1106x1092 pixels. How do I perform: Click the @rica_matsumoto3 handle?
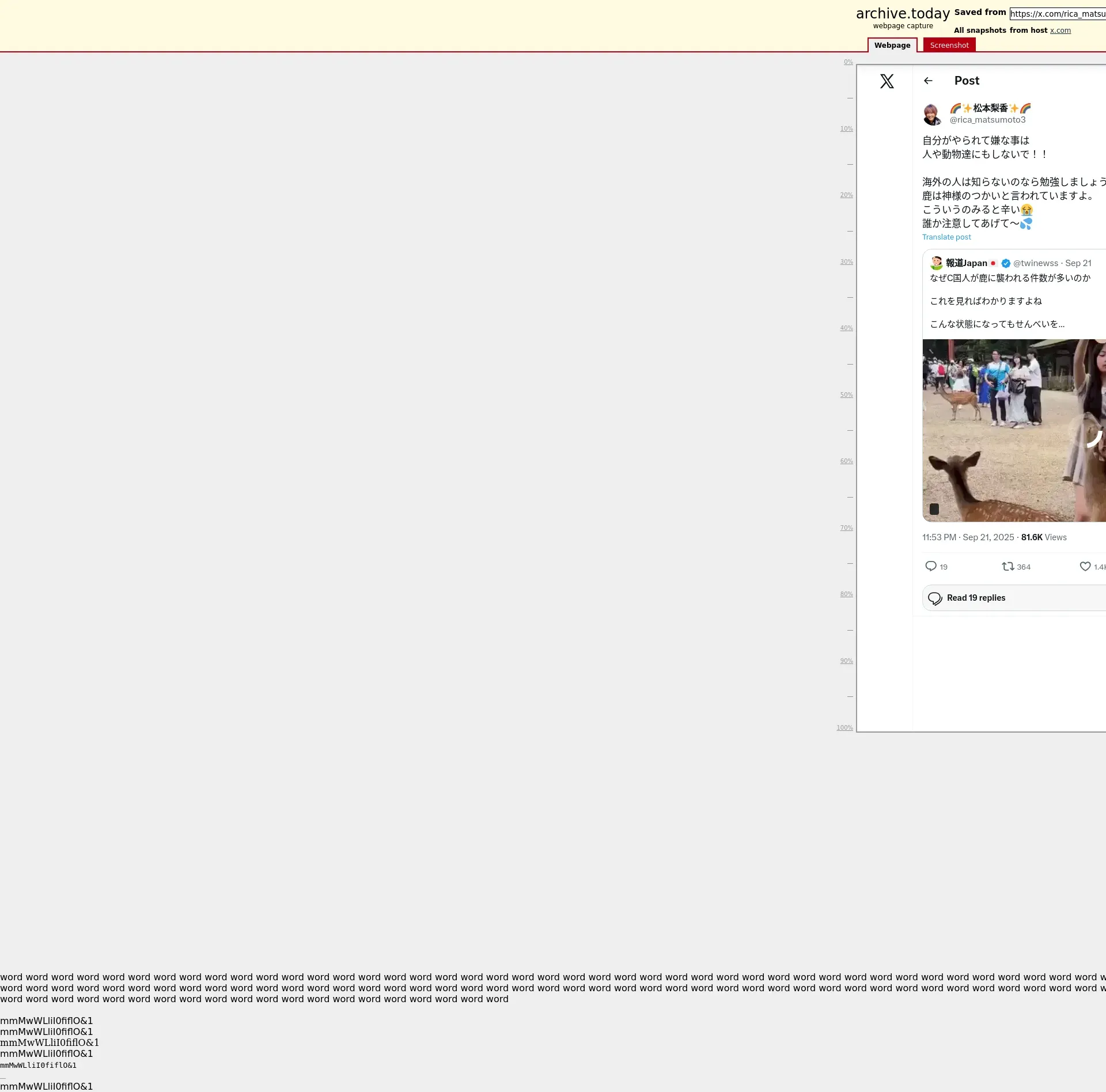pyautogui.click(x=987, y=120)
